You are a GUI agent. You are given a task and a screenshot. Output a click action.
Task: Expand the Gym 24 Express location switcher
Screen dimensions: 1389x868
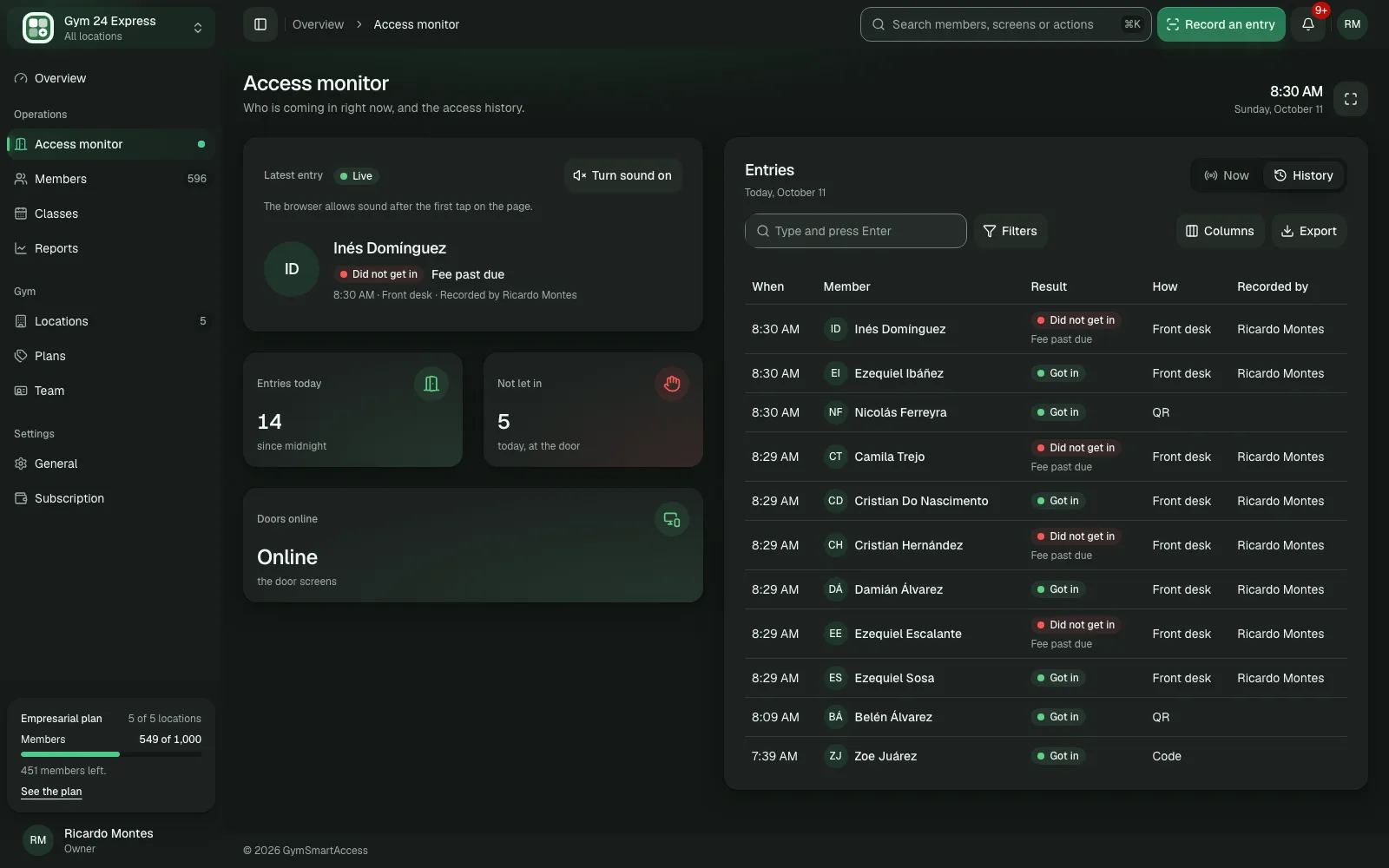[x=111, y=28]
